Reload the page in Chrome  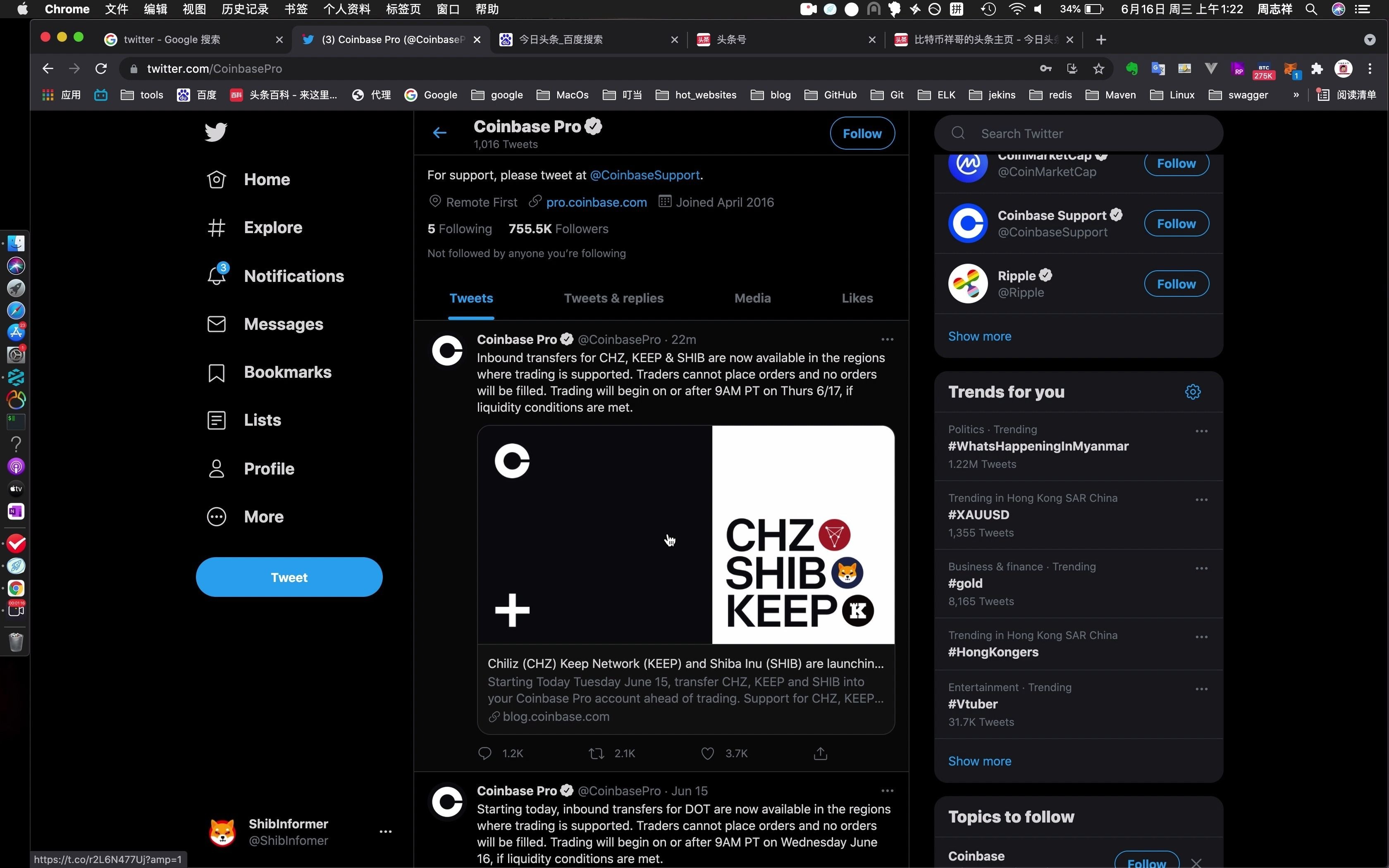(x=101, y=68)
